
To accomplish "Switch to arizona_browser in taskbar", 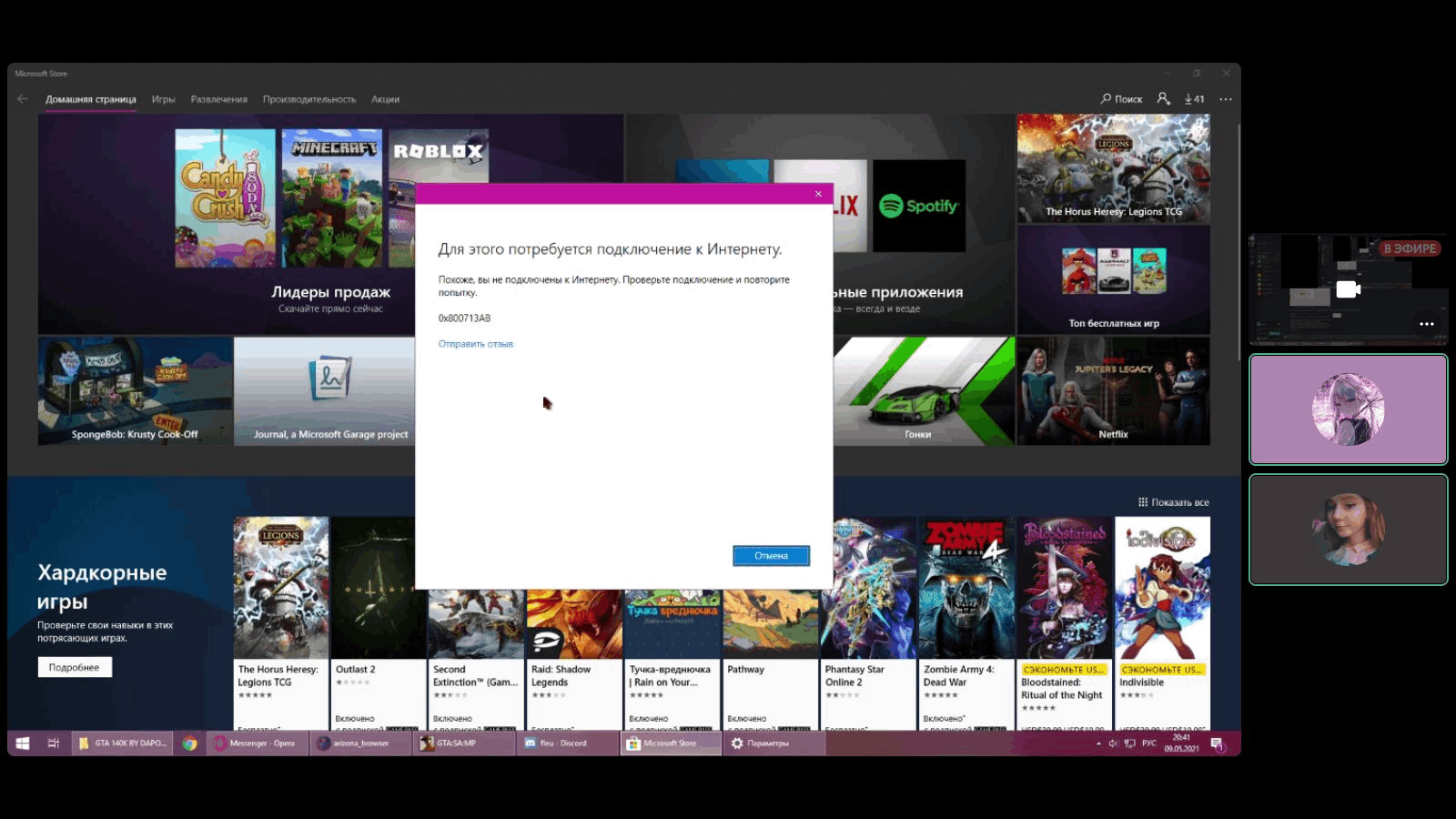I will point(360,743).
